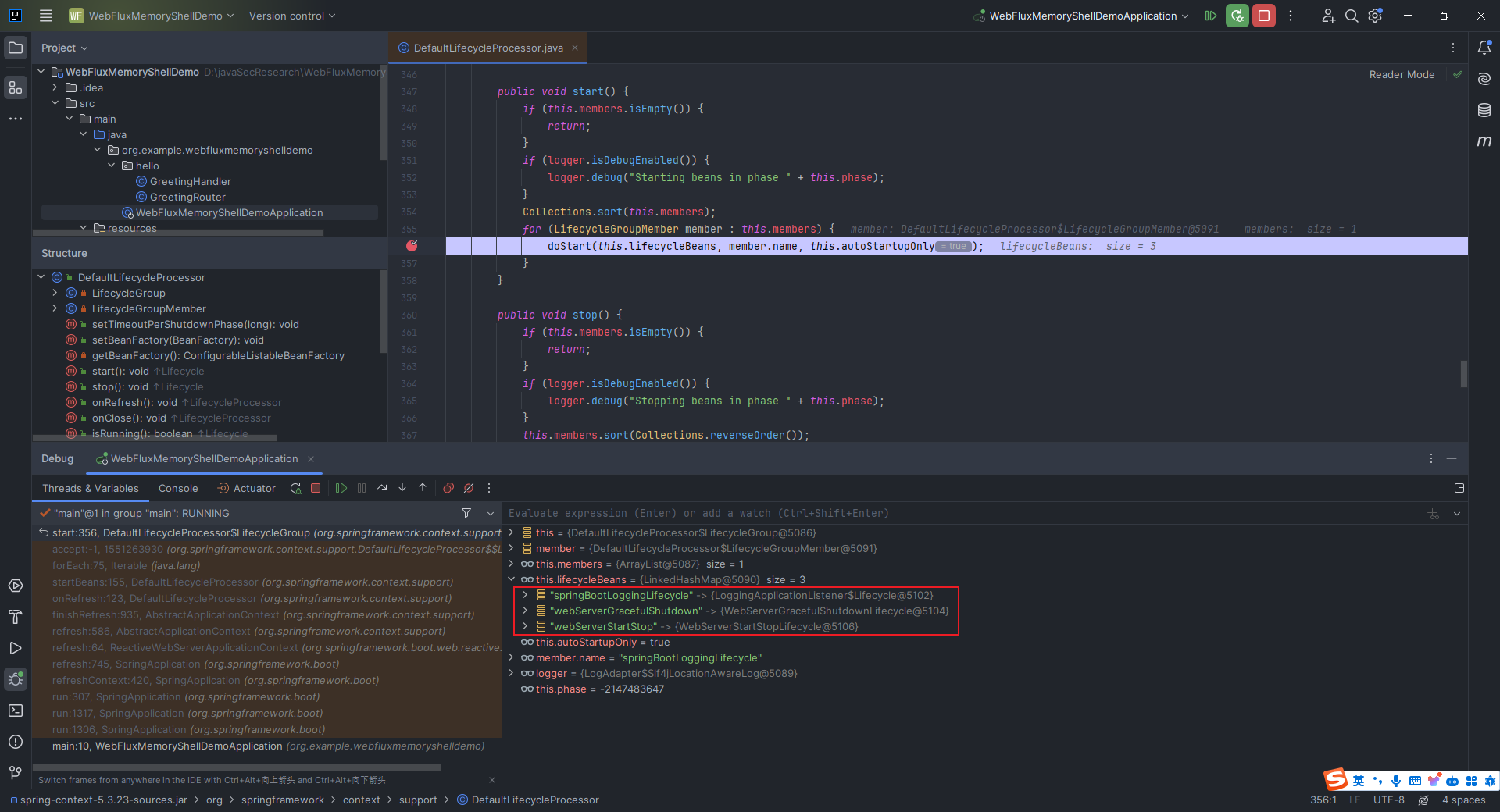Click the top Stop application button
This screenshot has width=1500, height=812.
pyautogui.click(x=1264, y=16)
